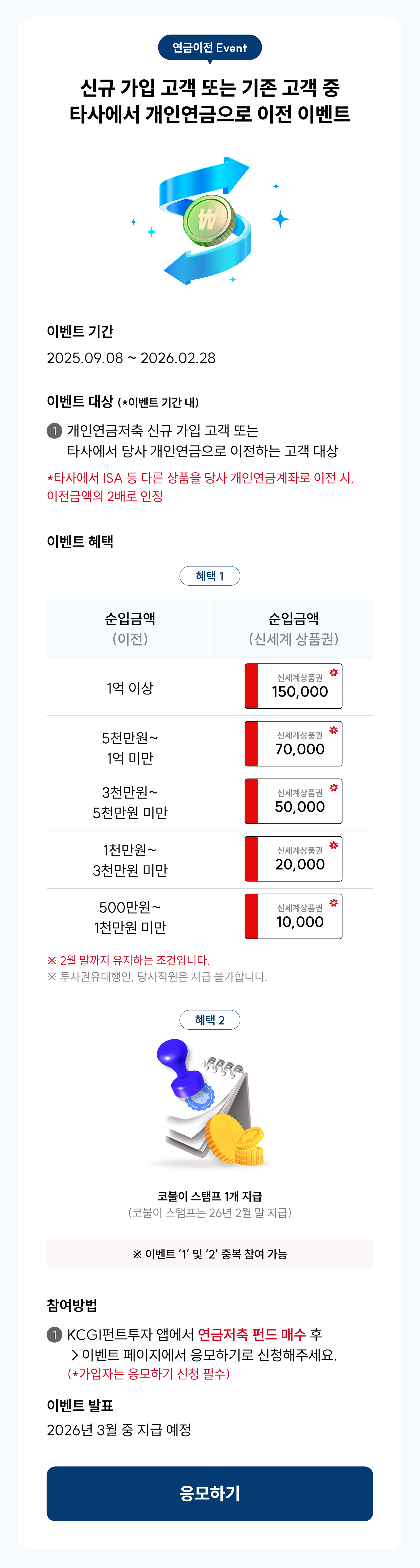Select the 혜택 1 pill label
This screenshot has width=420, height=1568.
click(209, 576)
